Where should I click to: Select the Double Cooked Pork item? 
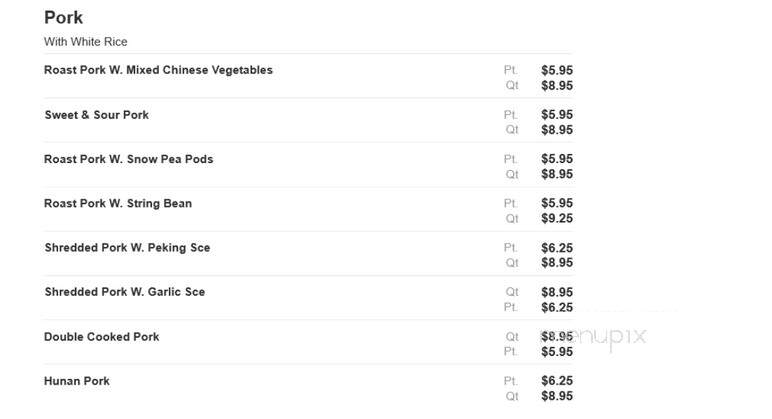tap(101, 337)
